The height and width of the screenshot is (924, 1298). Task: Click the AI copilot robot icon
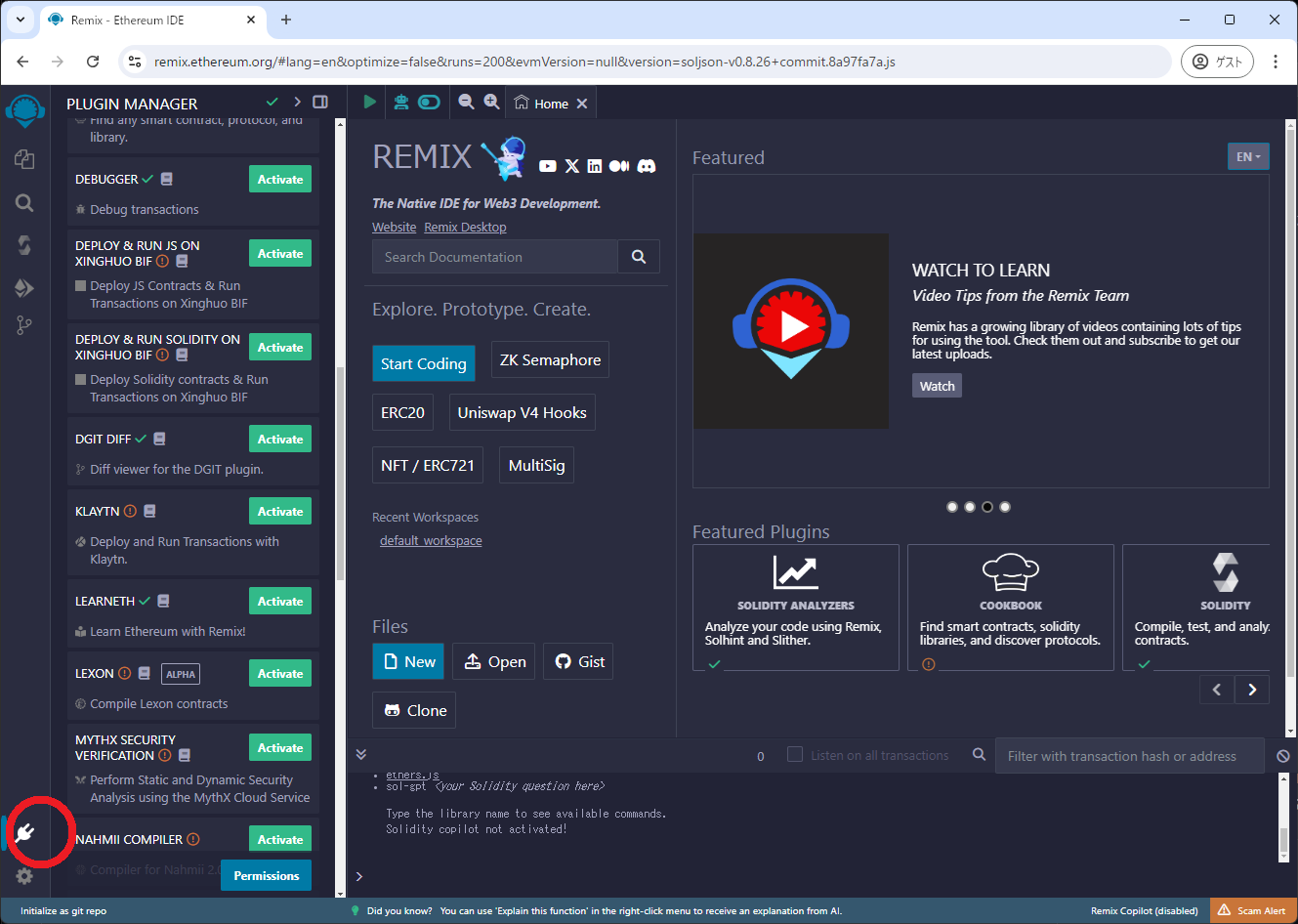[400, 102]
